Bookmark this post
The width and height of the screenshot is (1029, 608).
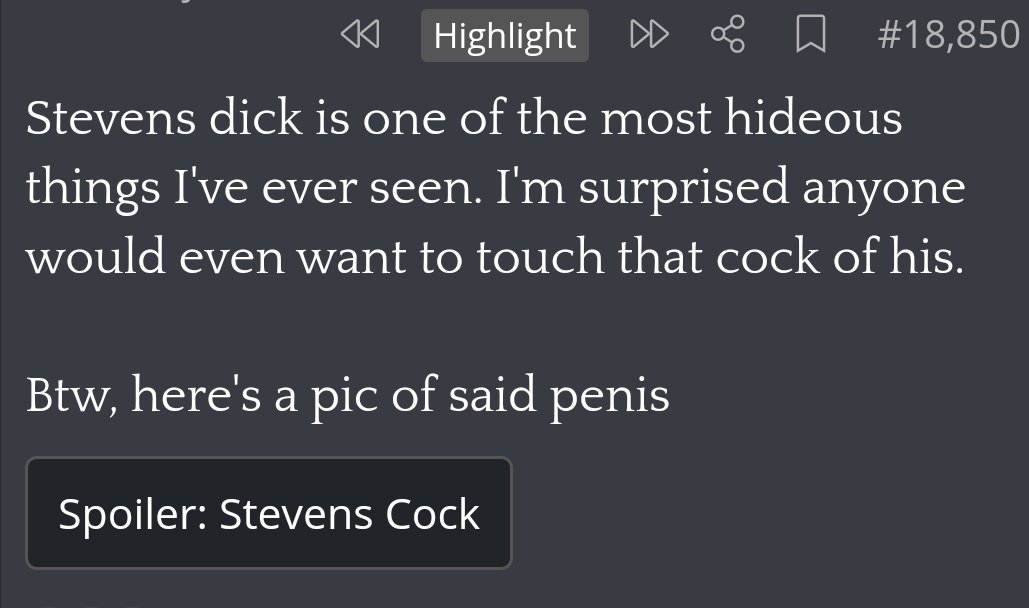pos(810,34)
